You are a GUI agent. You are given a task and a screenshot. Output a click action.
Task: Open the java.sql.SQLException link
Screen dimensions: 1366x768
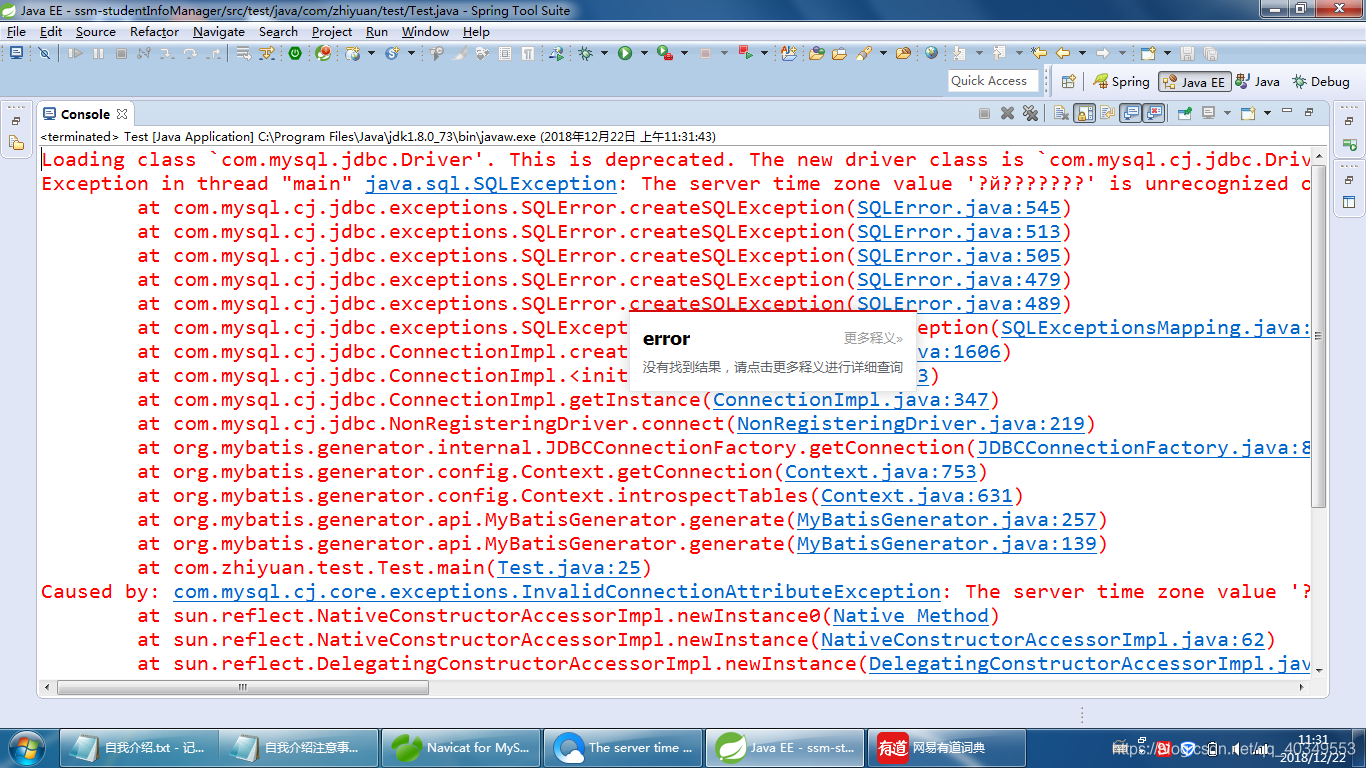[x=491, y=183]
